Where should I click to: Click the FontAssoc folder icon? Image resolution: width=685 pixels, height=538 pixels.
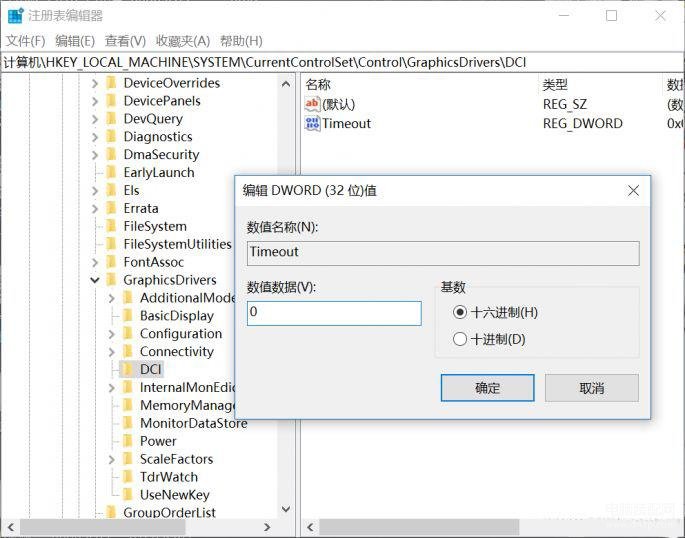click(x=111, y=262)
